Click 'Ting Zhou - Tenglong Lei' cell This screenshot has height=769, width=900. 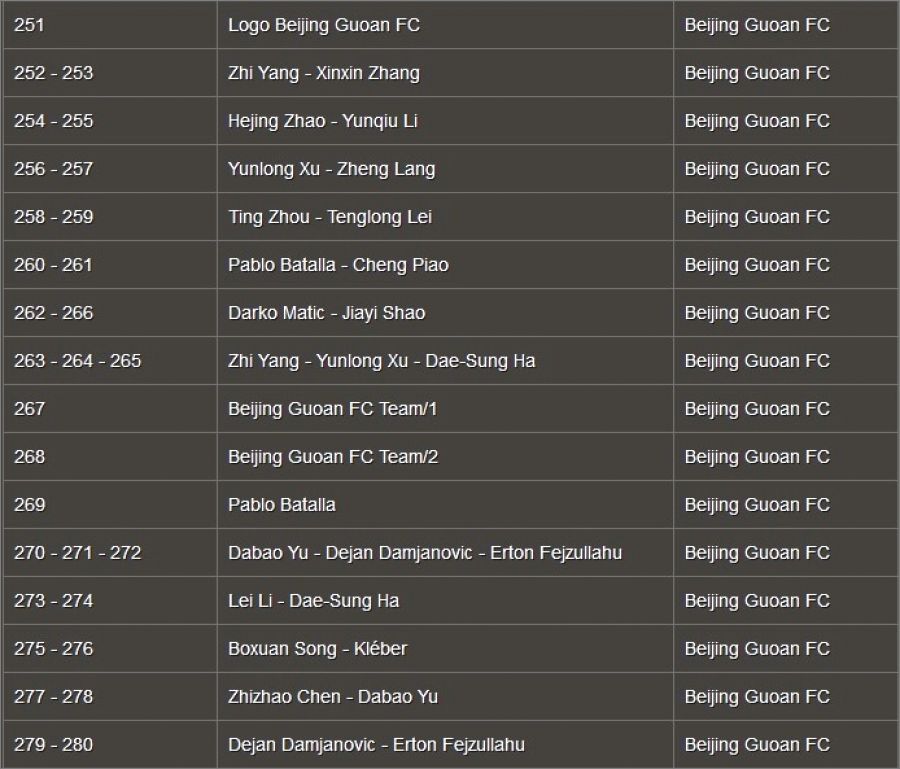click(x=329, y=217)
